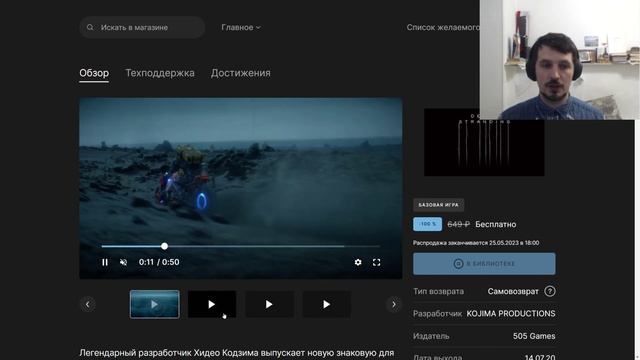Screen dimensions: 640x360
Task: Go to next media thumbnails
Action: coord(393,304)
